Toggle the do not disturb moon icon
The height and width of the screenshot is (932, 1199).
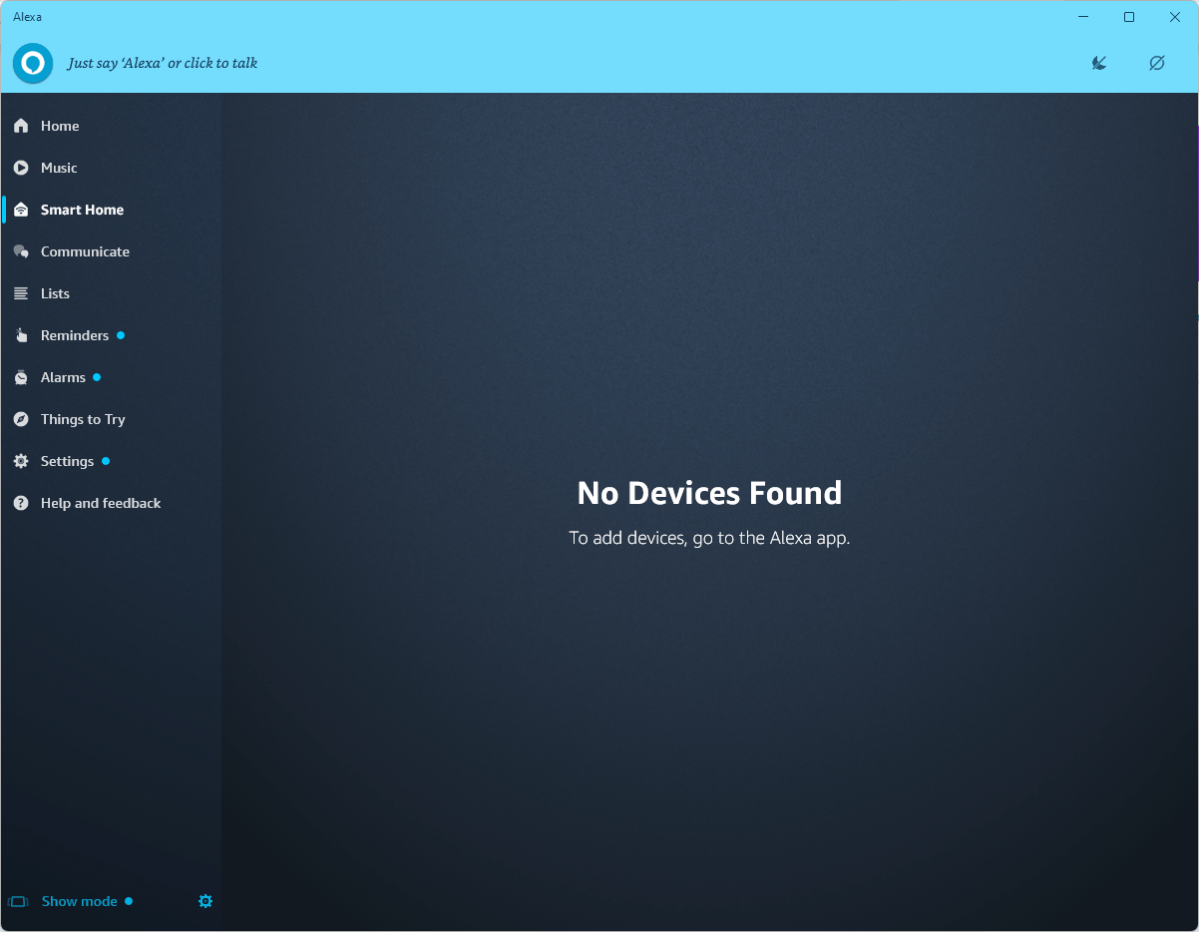click(x=1099, y=63)
